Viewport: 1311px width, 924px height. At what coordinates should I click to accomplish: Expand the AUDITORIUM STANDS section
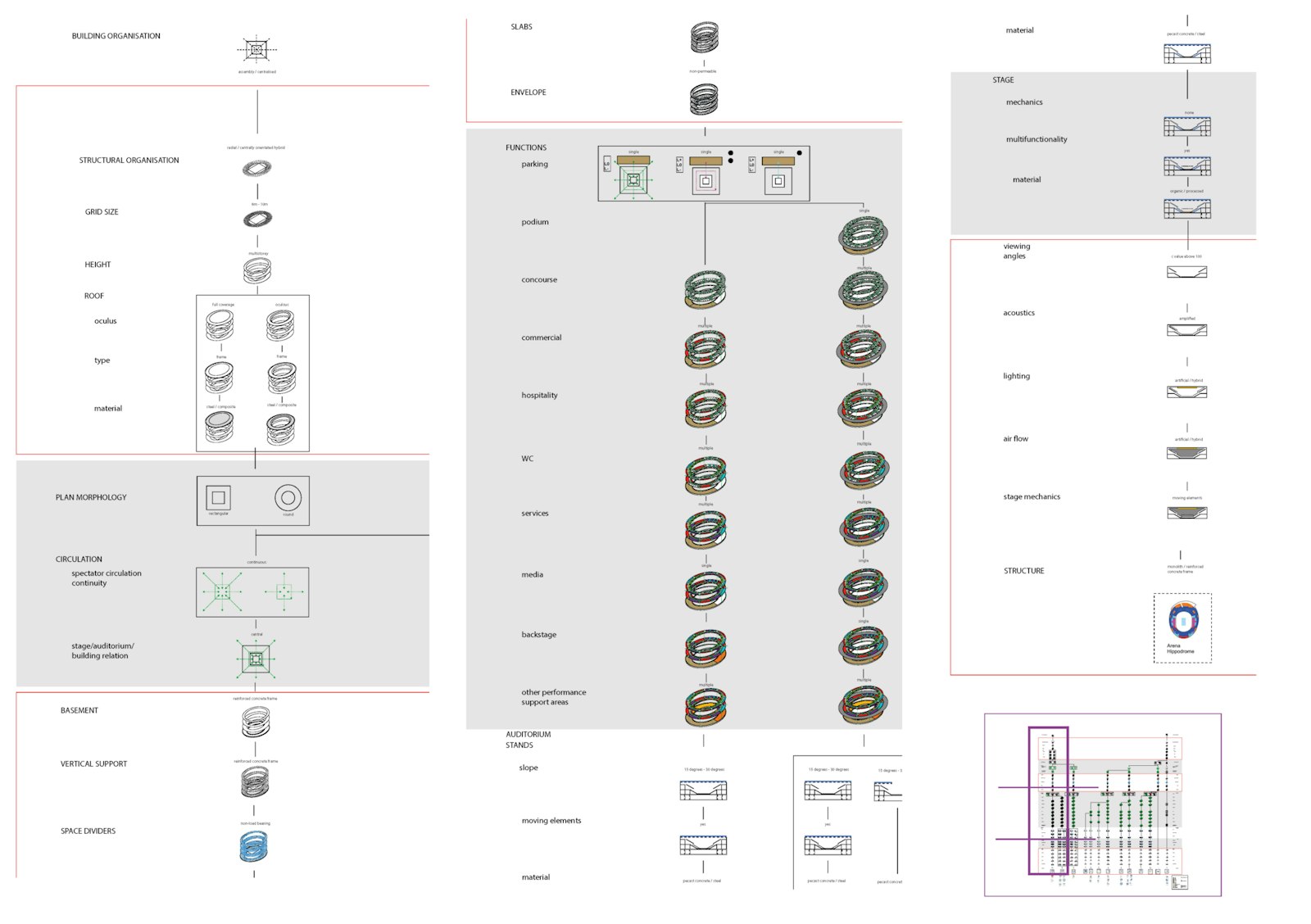pos(529,740)
